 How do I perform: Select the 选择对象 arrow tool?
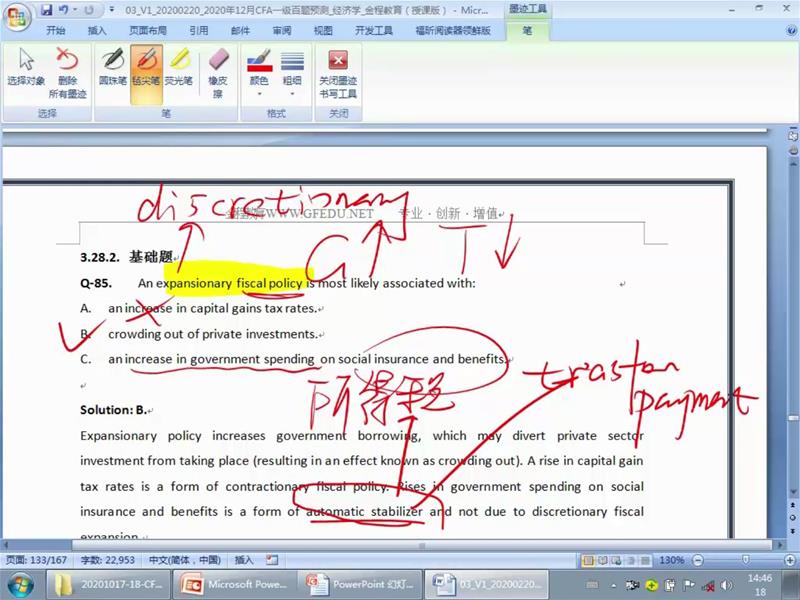click(26, 67)
